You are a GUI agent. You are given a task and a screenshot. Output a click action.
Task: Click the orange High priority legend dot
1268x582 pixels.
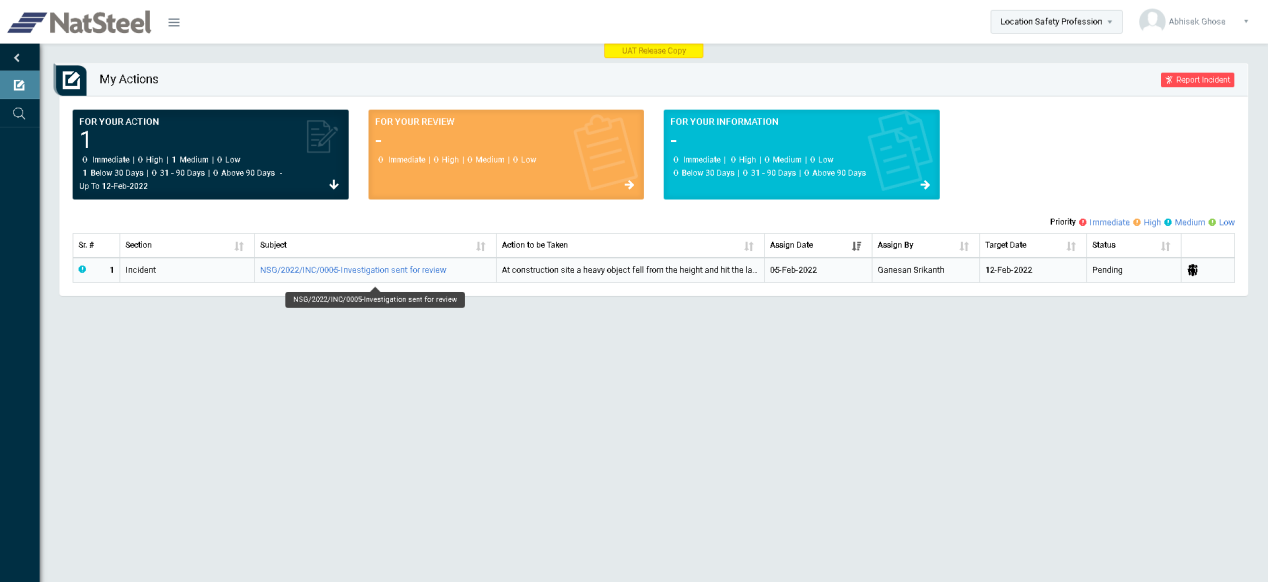[1137, 222]
